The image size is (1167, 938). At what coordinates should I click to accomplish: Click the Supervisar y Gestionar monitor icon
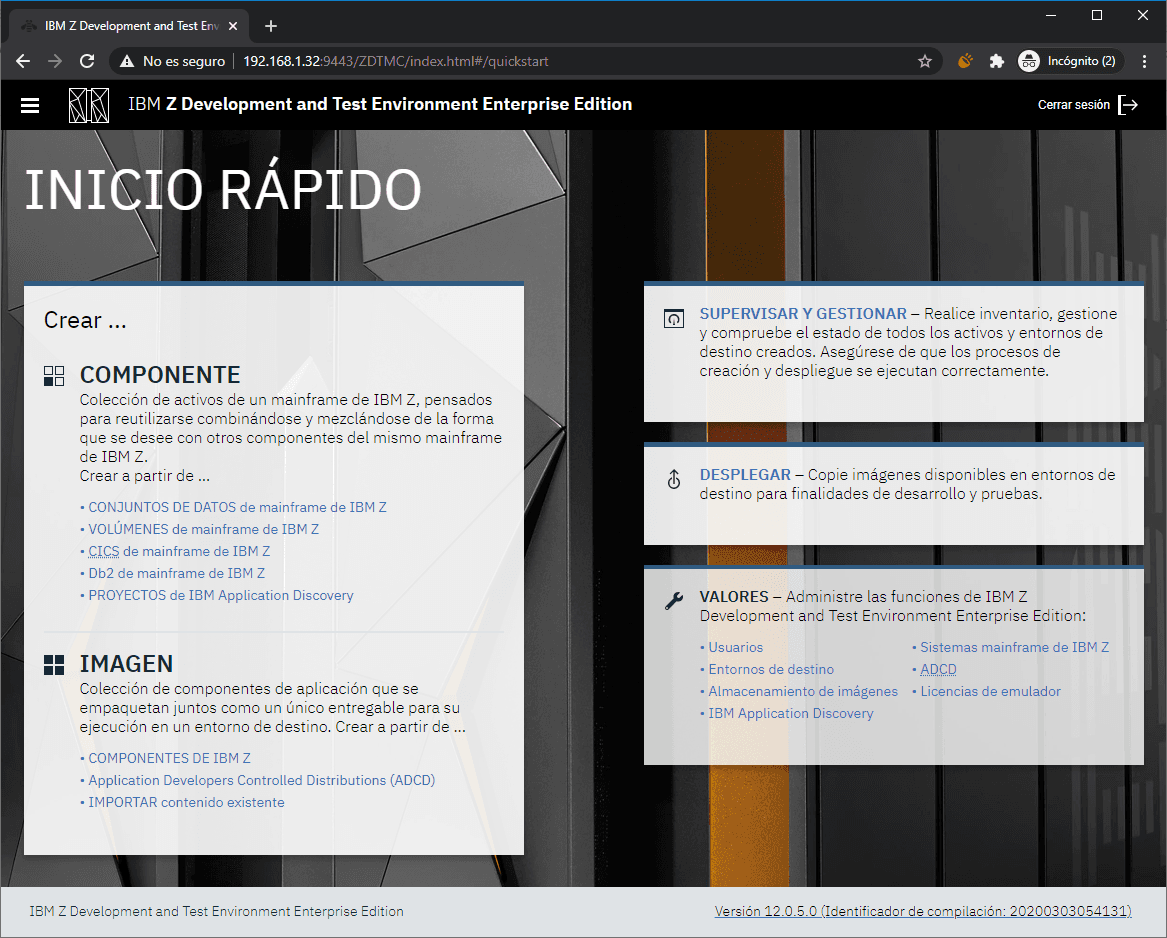click(673, 319)
